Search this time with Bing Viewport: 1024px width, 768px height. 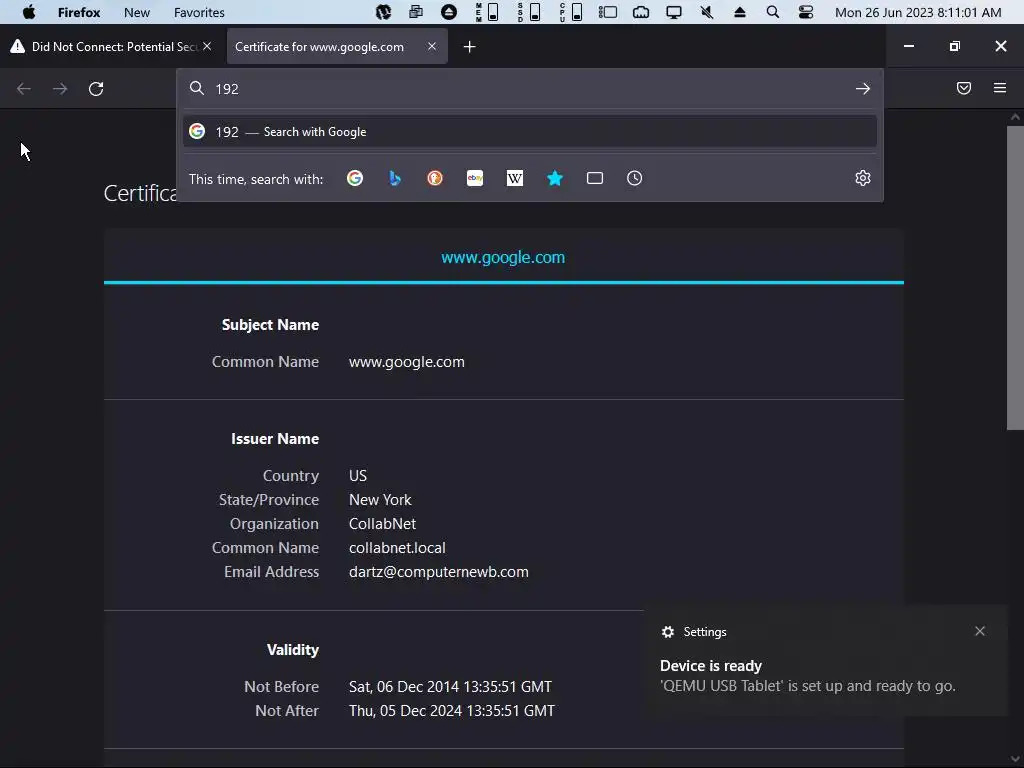(x=394, y=178)
